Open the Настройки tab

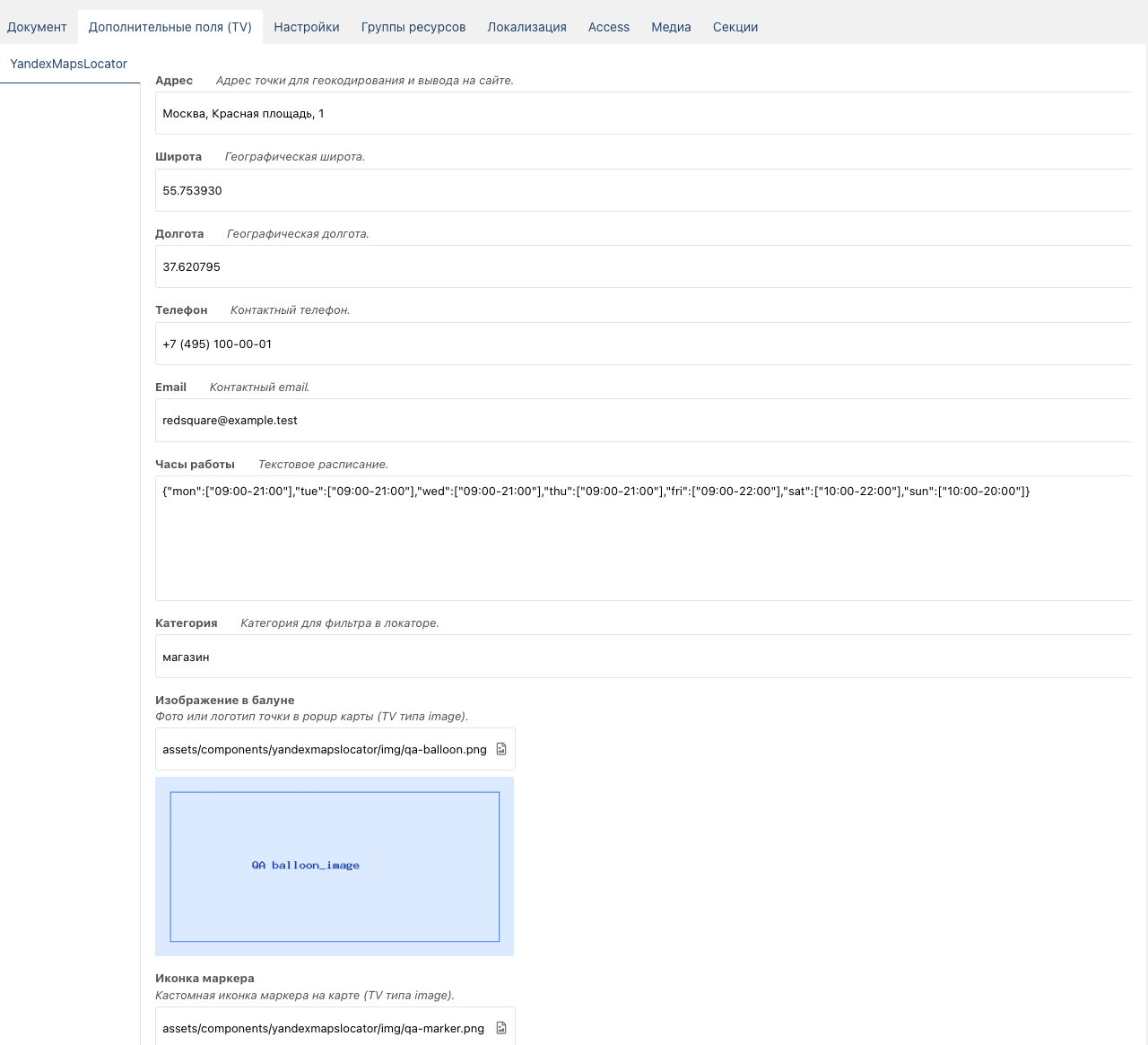coord(307,27)
